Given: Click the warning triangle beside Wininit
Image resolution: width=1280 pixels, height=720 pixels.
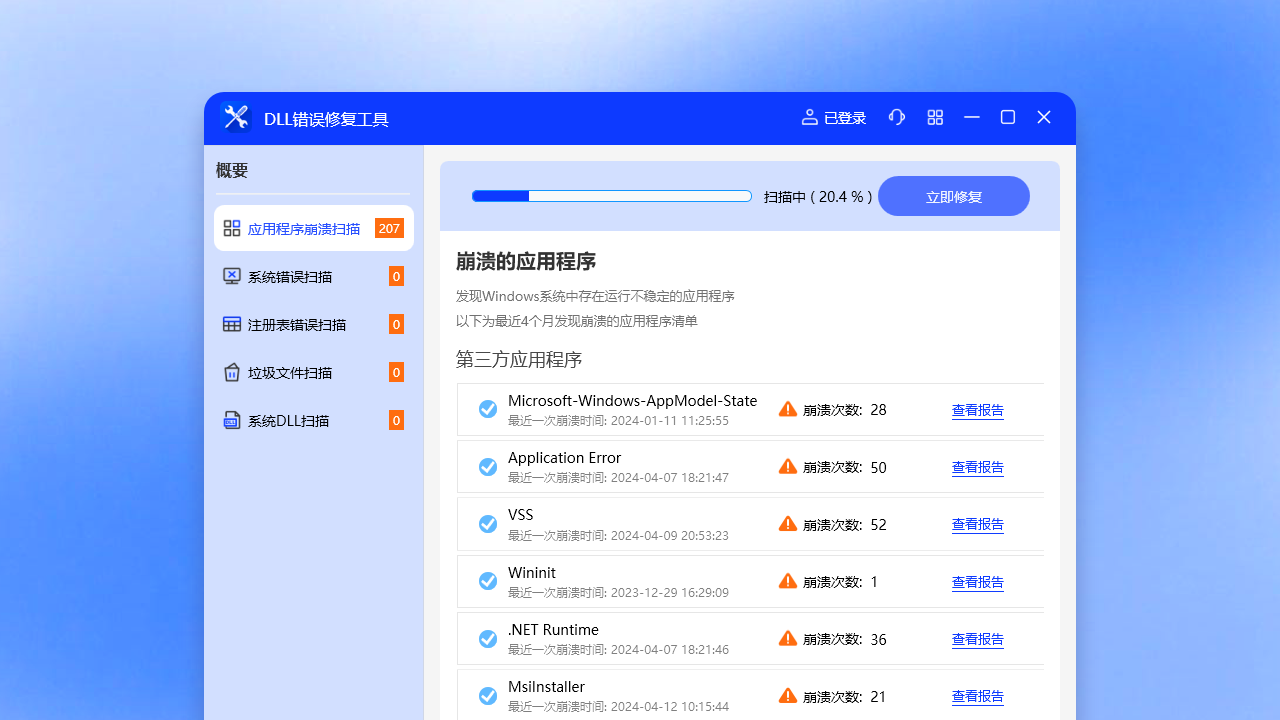Looking at the screenshot, I should pyautogui.click(x=787, y=580).
